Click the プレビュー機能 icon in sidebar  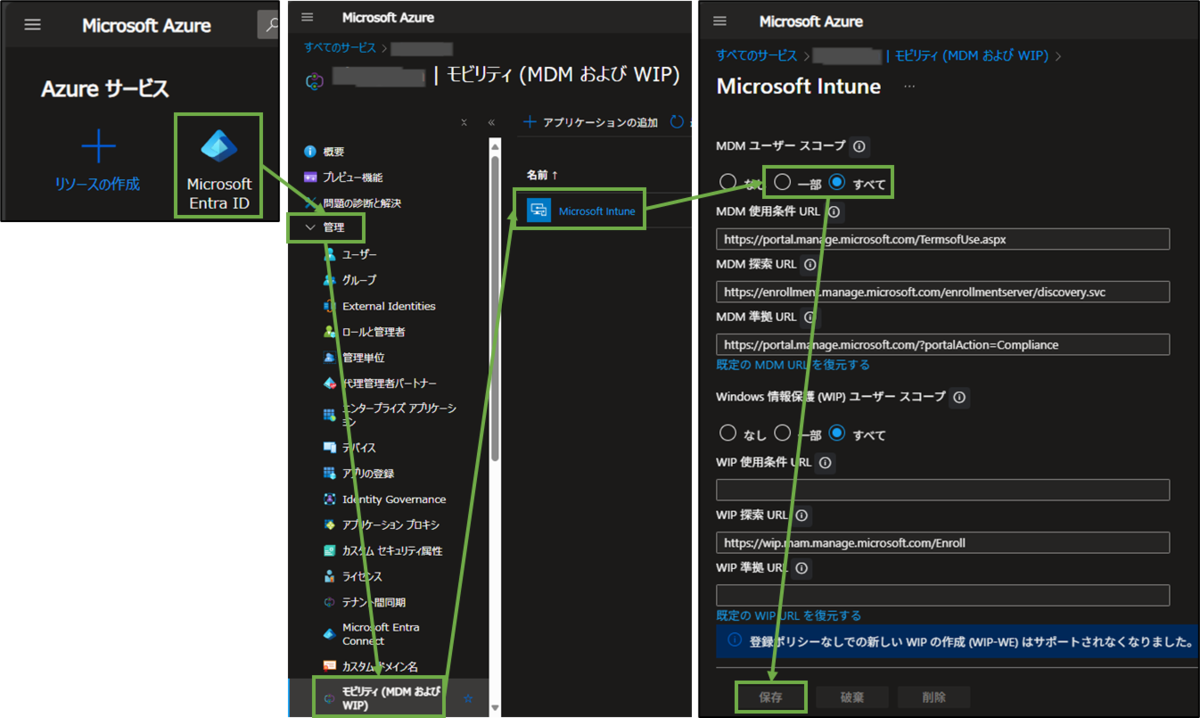pos(310,177)
